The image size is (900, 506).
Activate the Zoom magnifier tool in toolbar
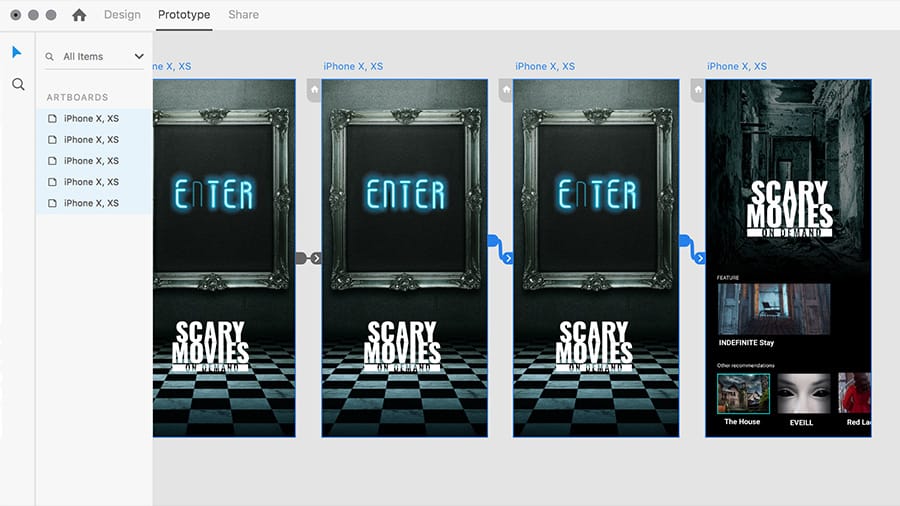[18, 84]
